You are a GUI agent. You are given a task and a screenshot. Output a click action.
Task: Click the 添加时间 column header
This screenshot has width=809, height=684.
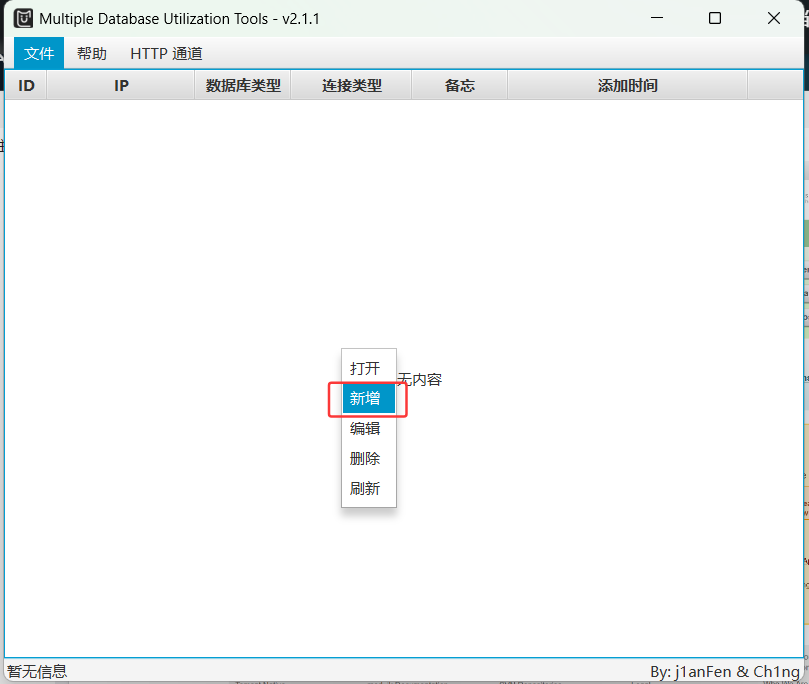(x=628, y=86)
